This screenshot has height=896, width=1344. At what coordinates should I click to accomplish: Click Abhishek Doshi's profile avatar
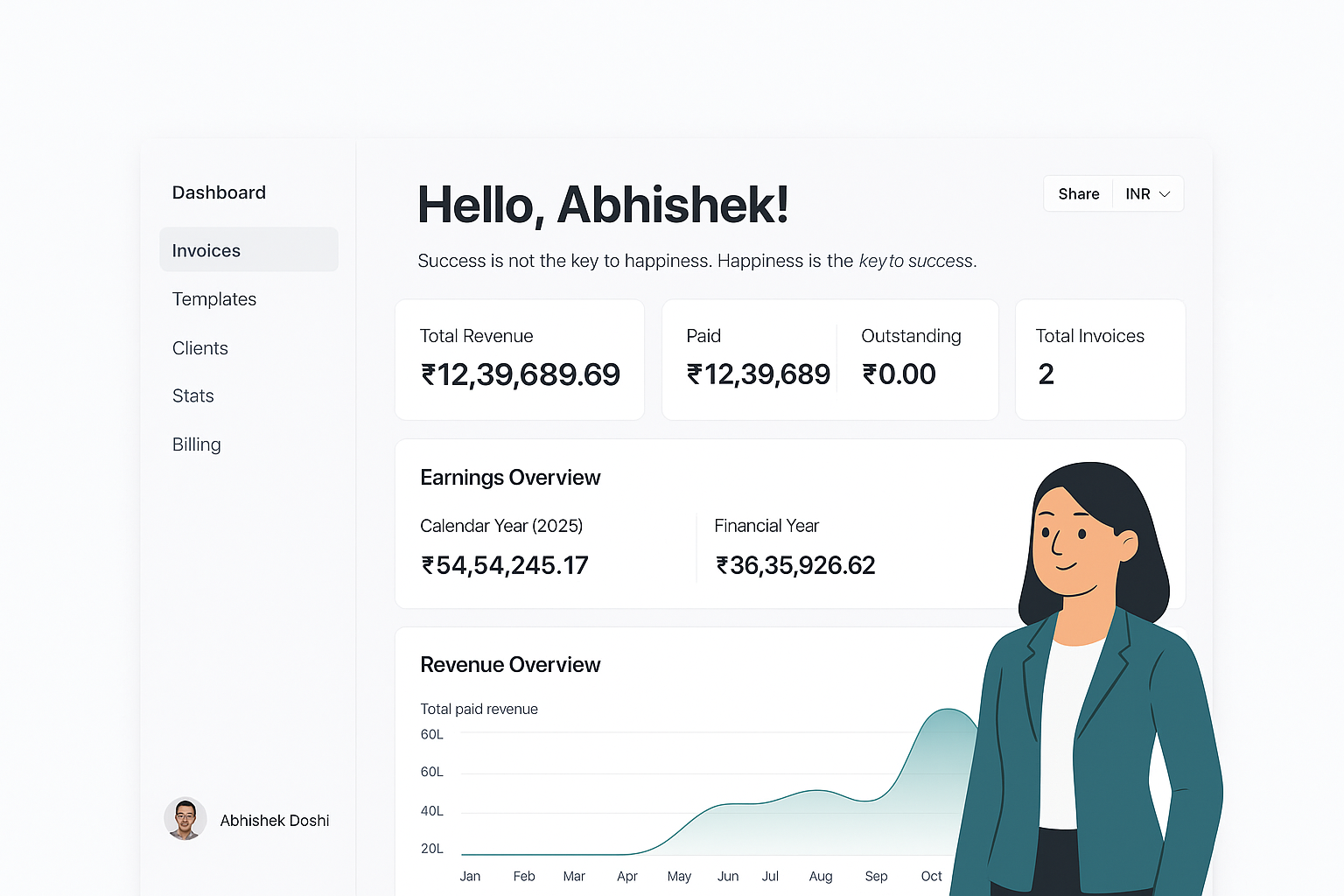tap(185, 819)
